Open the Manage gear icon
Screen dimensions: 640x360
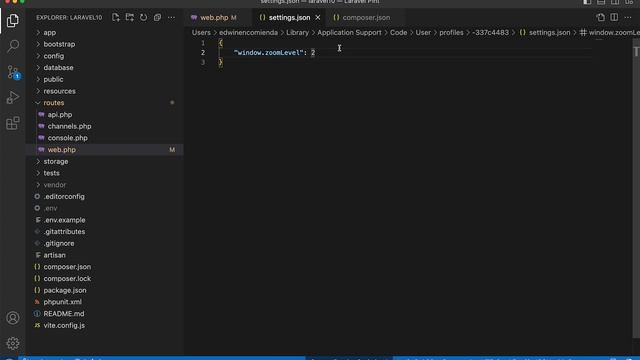point(13,343)
